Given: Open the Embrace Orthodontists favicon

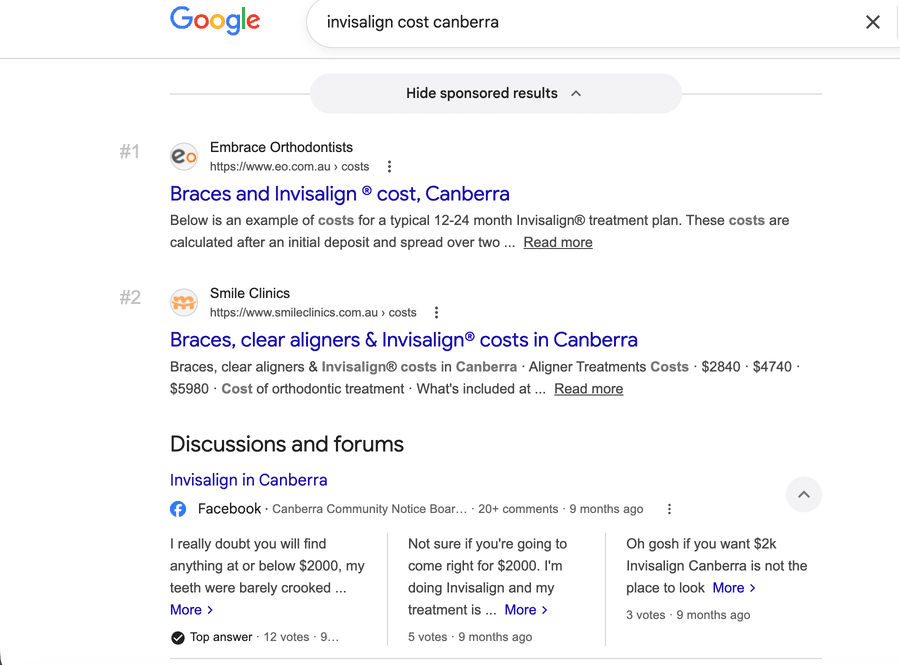Looking at the screenshot, I should click(184, 156).
